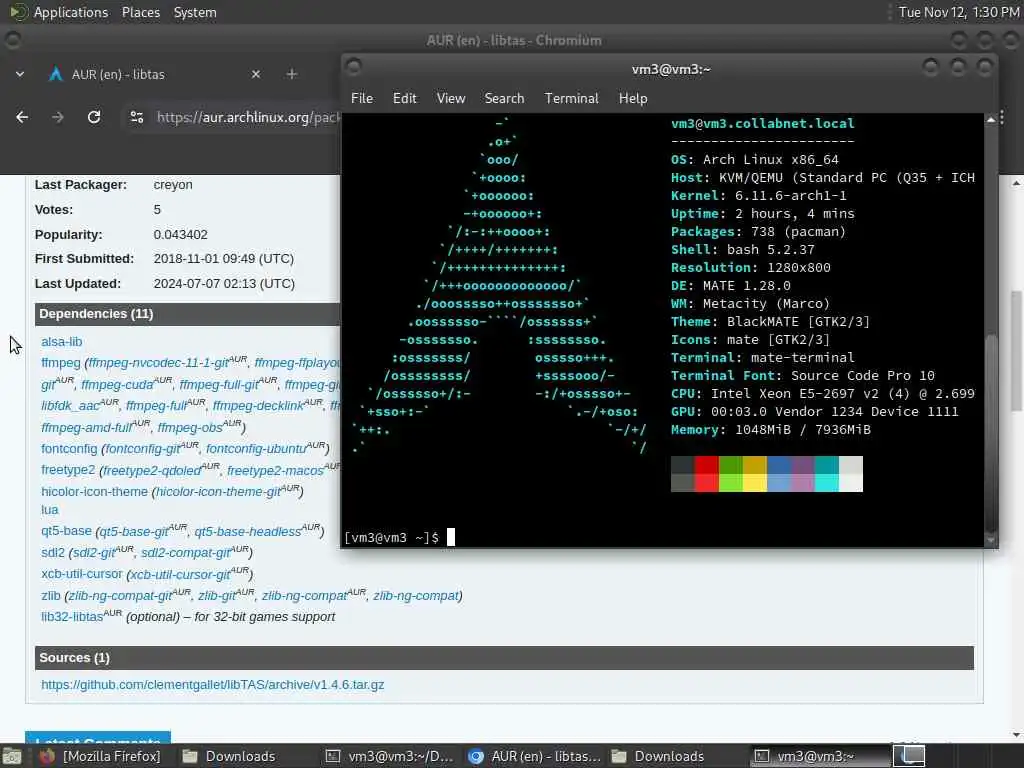Click the terminal scrollbar down arrow
The image size is (1024, 768).
[991, 541]
